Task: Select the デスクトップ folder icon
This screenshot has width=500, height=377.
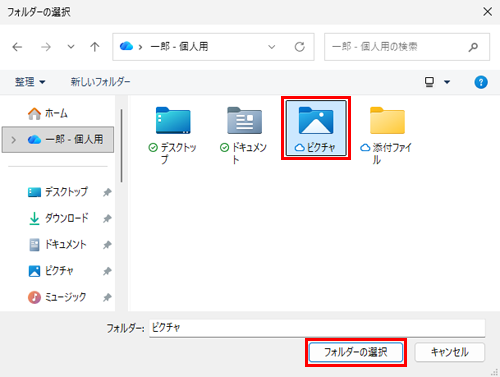Action: [x=173, y=120]
